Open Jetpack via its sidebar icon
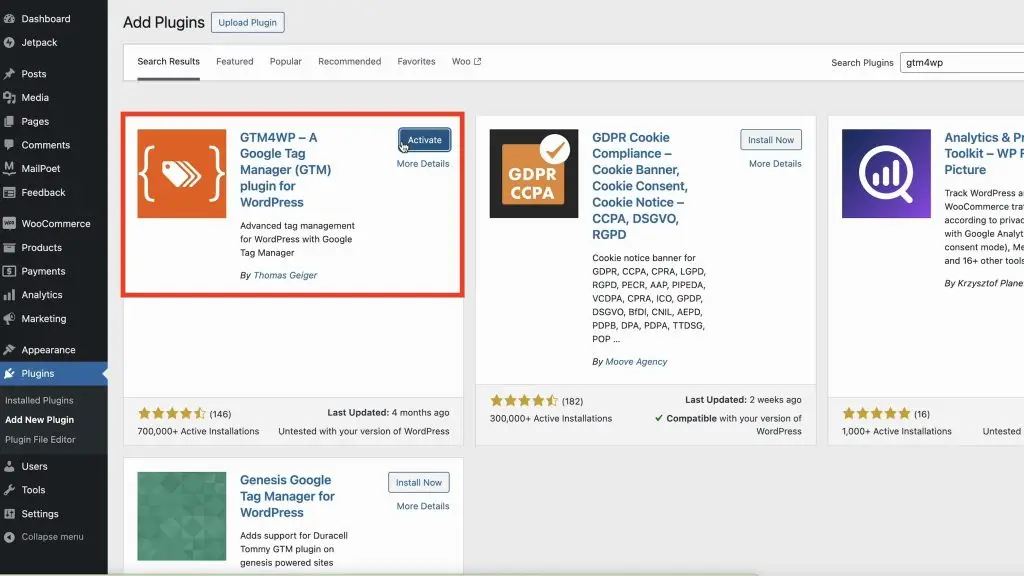This screenshot has height=576, width=1024. coord(9,43)
